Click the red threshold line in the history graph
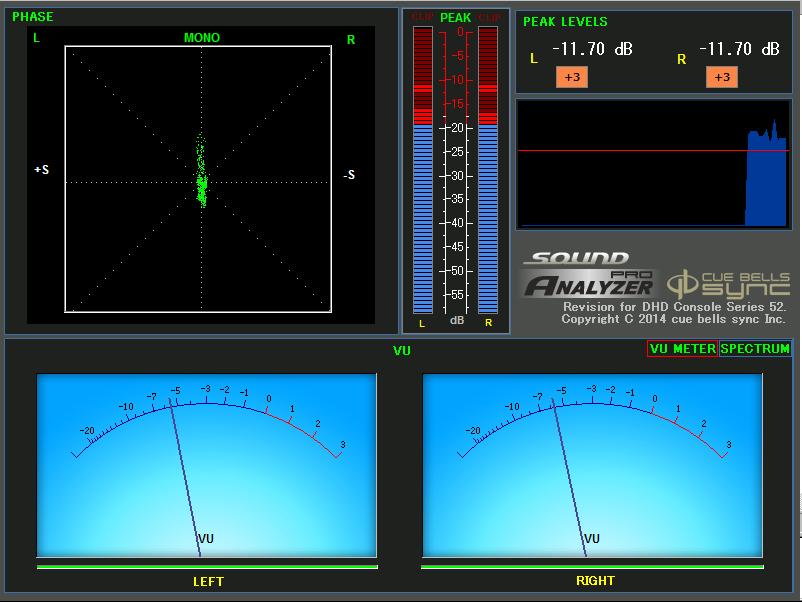Screen dimensions: 802x602 pyautogui.click(x=630, y=151)
